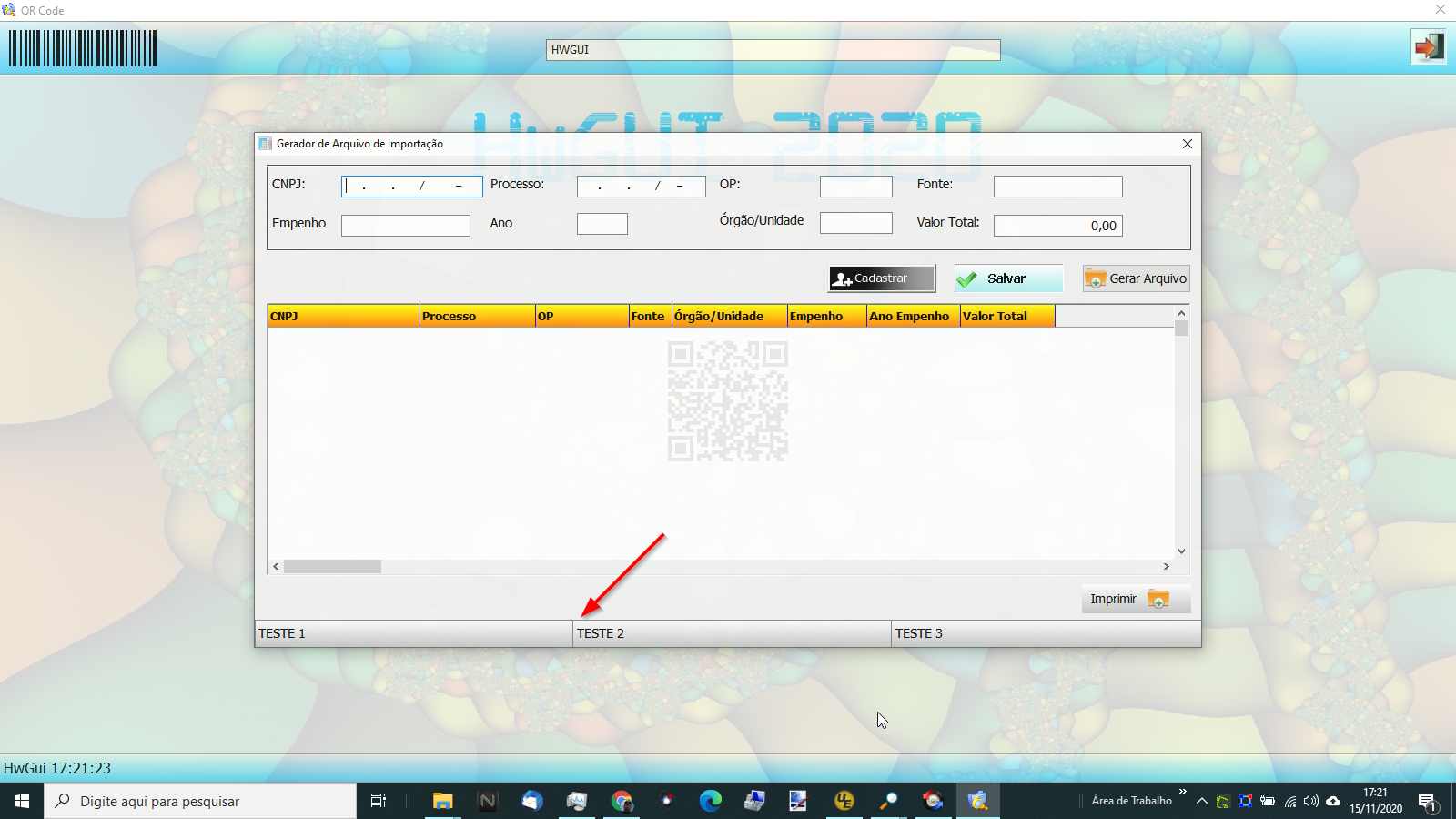
Task: Click the TESTE 3 status bar panel
Action: pyautogui.click(x=1046, y=633)
